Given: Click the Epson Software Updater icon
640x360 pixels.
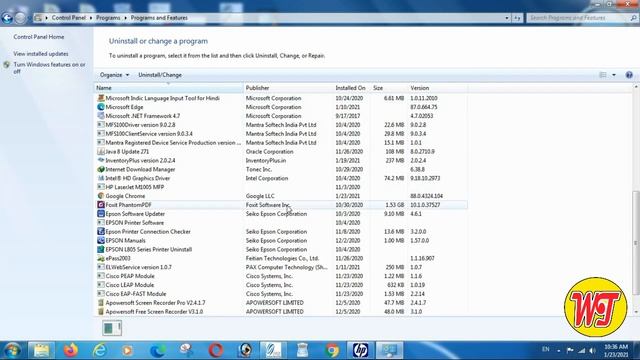Looking at the screenshot, I should (101, 214).
